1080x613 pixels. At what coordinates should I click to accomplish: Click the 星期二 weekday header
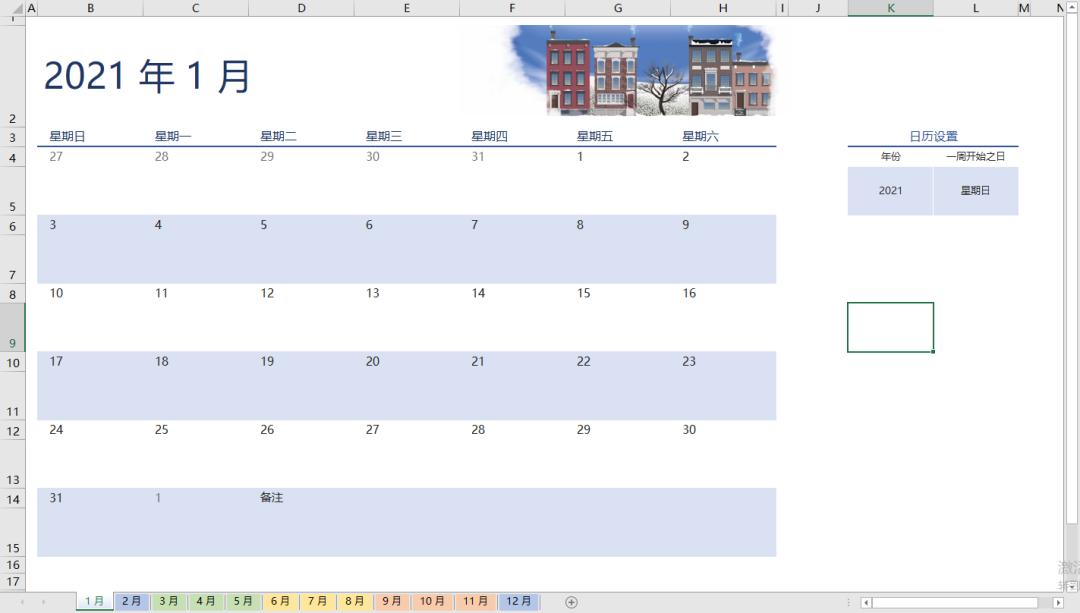[278, 136]
